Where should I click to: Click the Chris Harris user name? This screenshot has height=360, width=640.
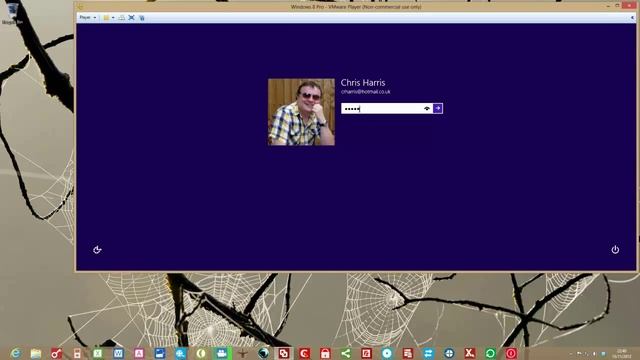[363, 83]
